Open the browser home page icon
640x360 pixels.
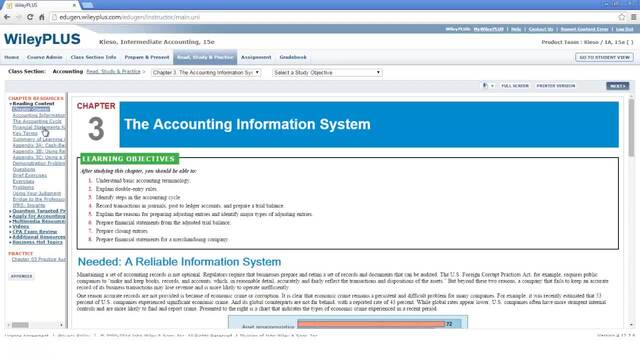coord(41,17)
